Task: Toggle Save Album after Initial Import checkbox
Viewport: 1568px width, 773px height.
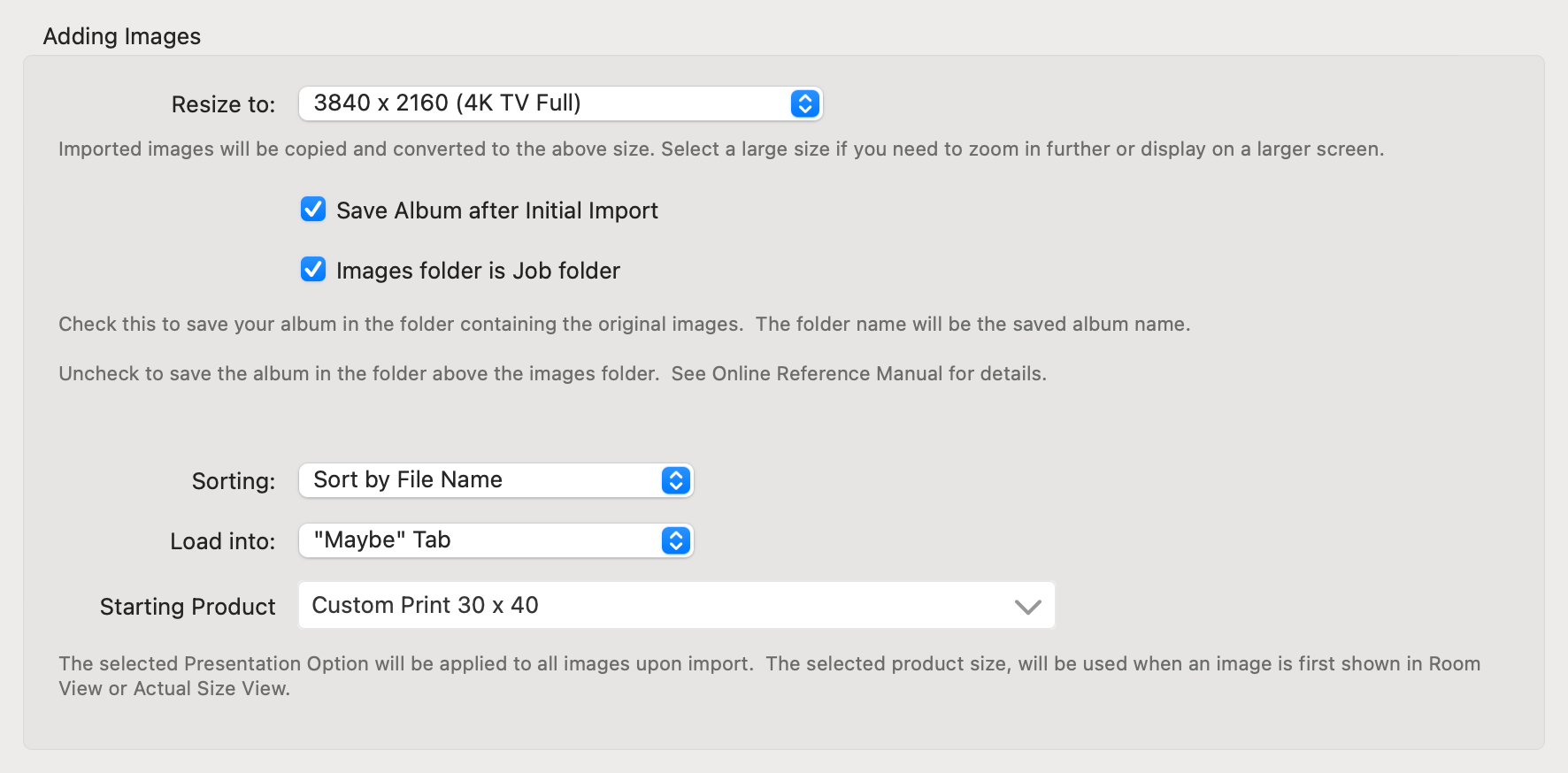Action: pyautogui.click(x=313, y=210)
